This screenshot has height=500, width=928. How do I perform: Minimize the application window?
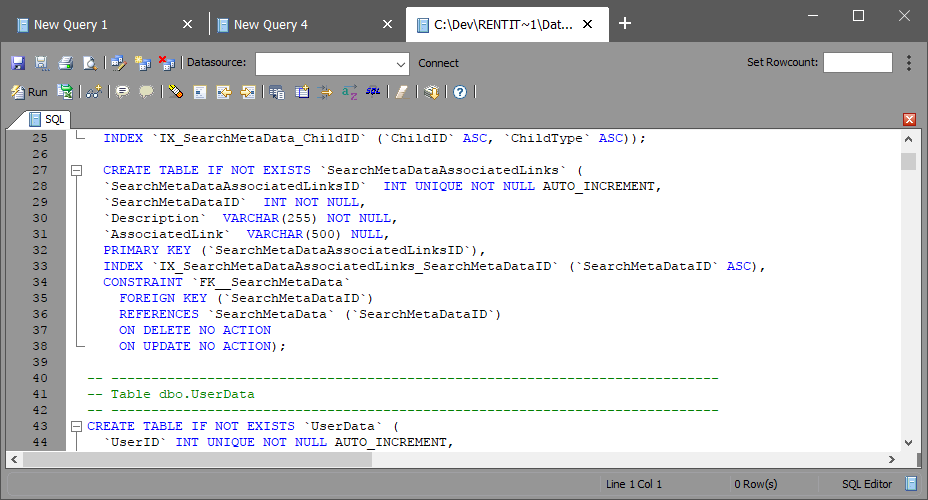(813, 16)
